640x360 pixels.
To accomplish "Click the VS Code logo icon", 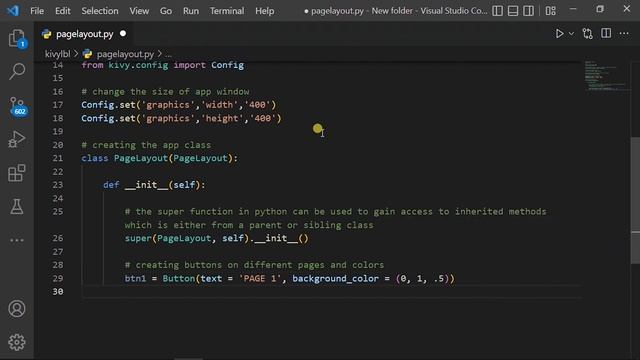I will tap(13, 11).
